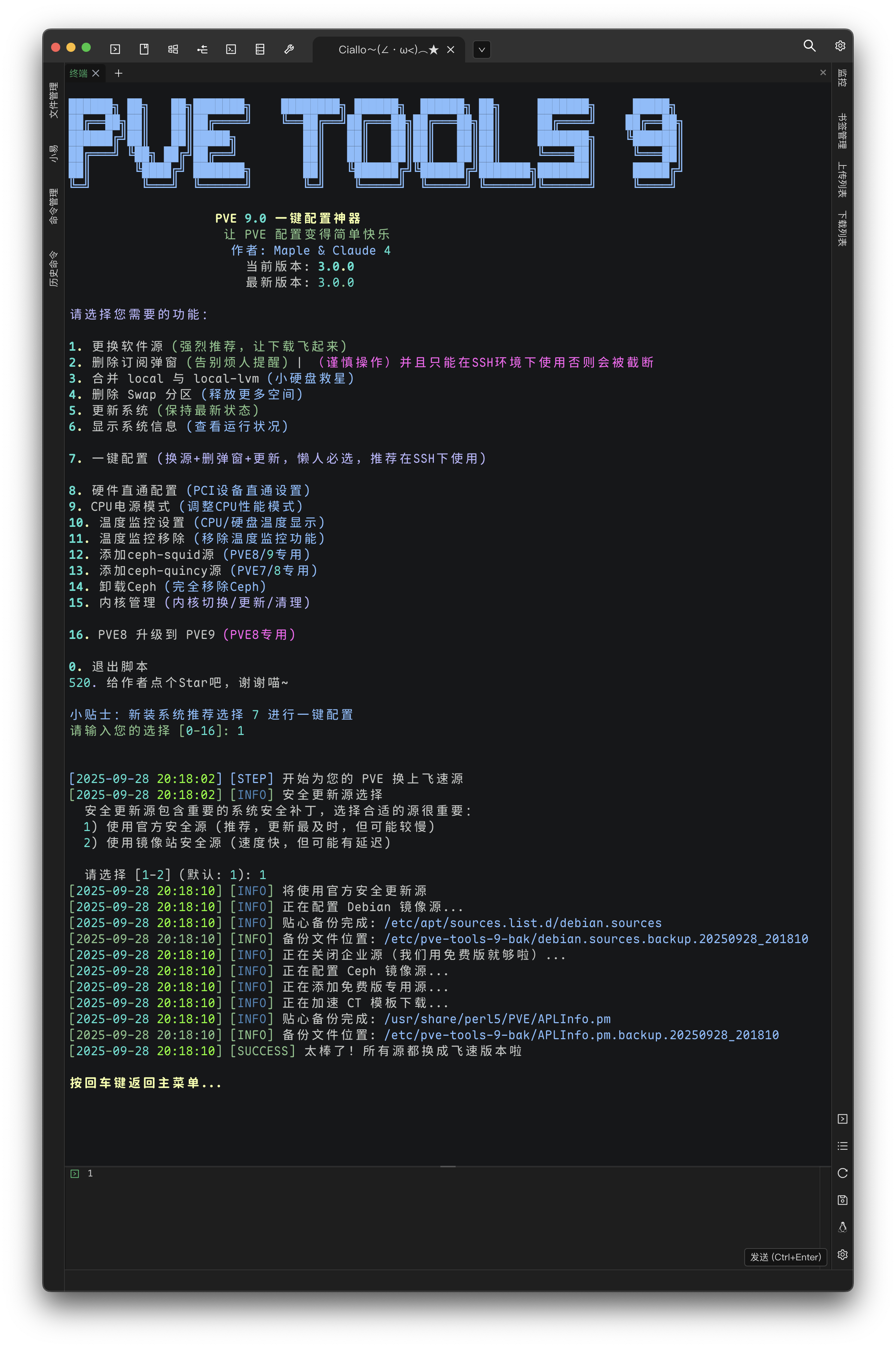This screenshot has width=896, height=1348.
Task: Click menu option 13 添加ceph-quincy源
Action: 194,570
